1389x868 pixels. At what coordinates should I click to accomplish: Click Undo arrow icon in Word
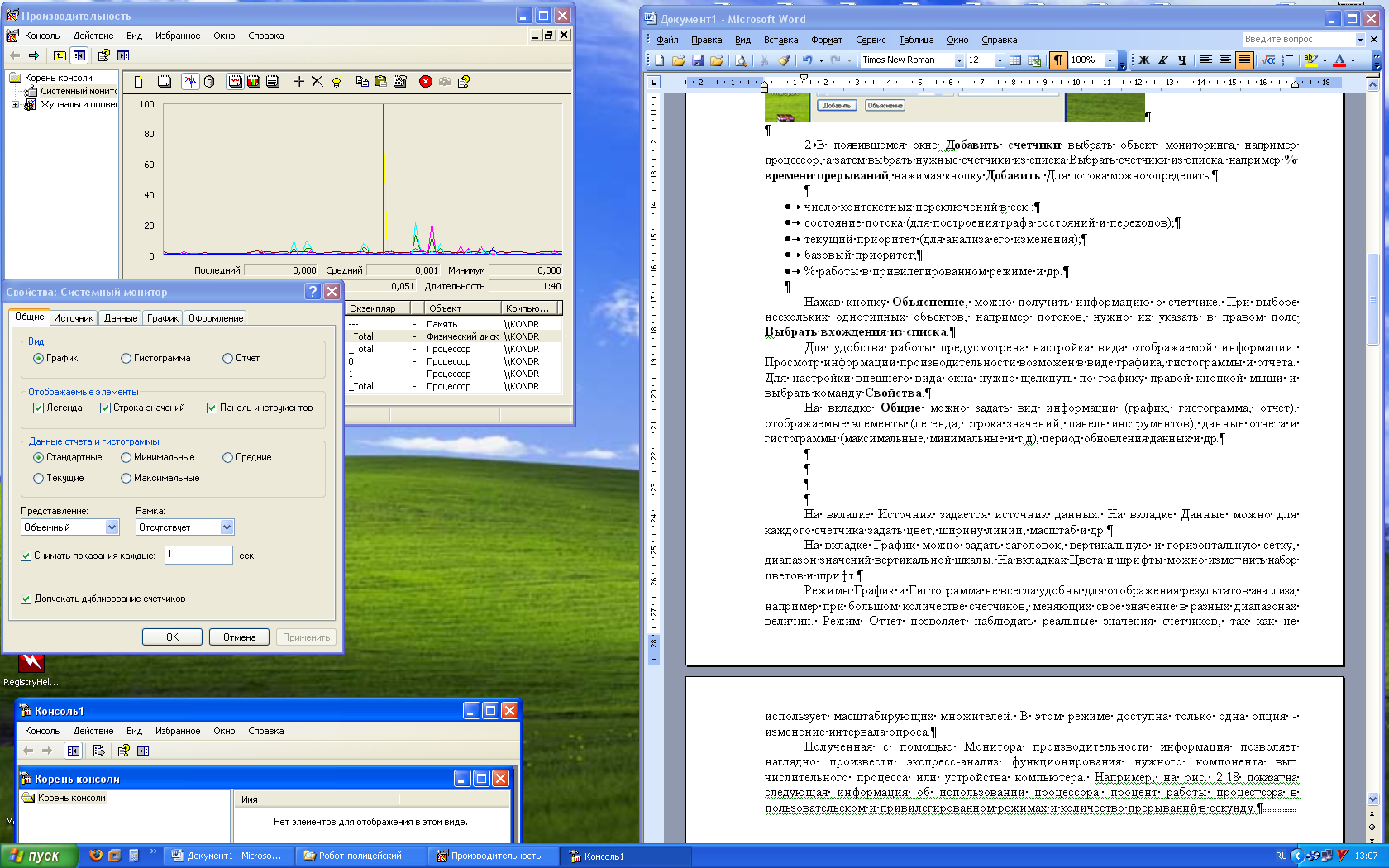tap(807, 60)
